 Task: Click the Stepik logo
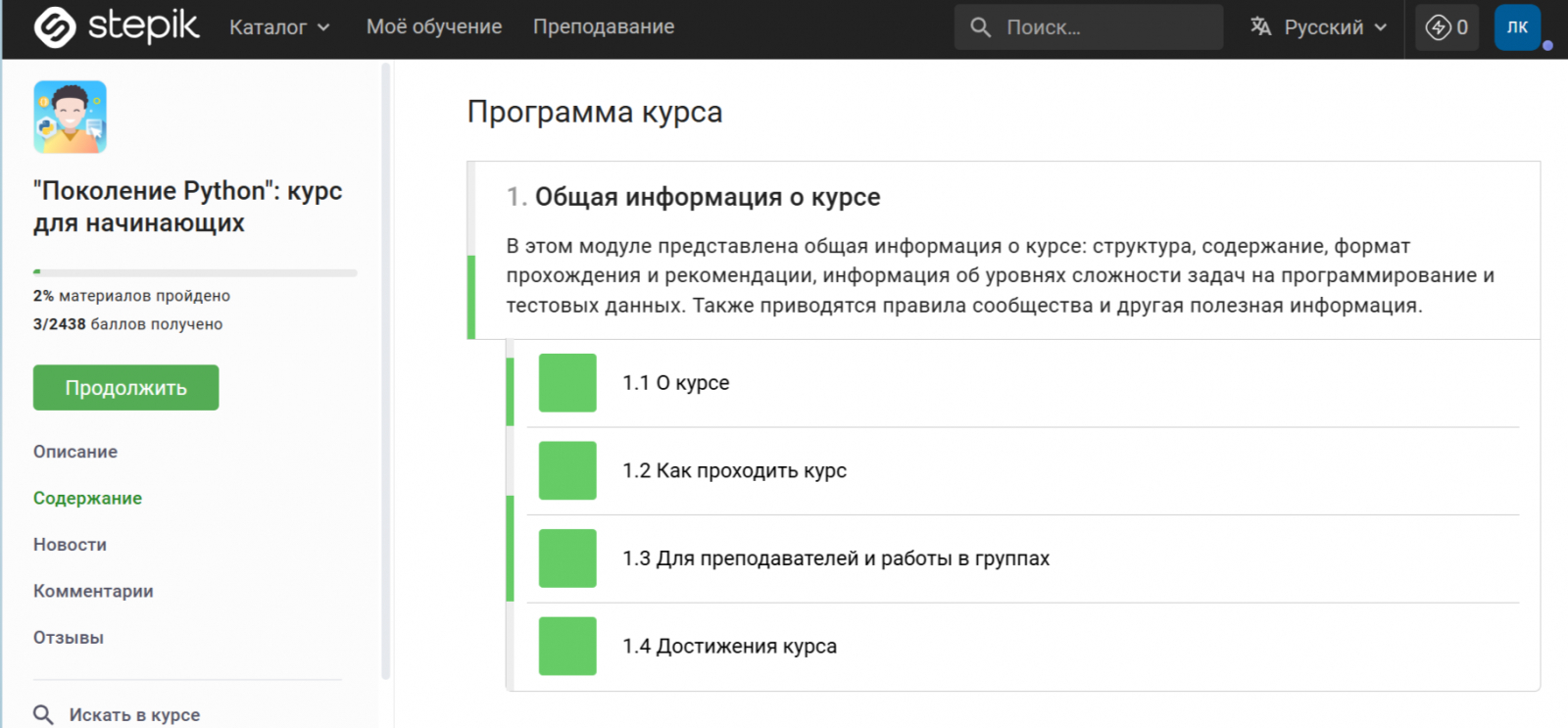116,27
